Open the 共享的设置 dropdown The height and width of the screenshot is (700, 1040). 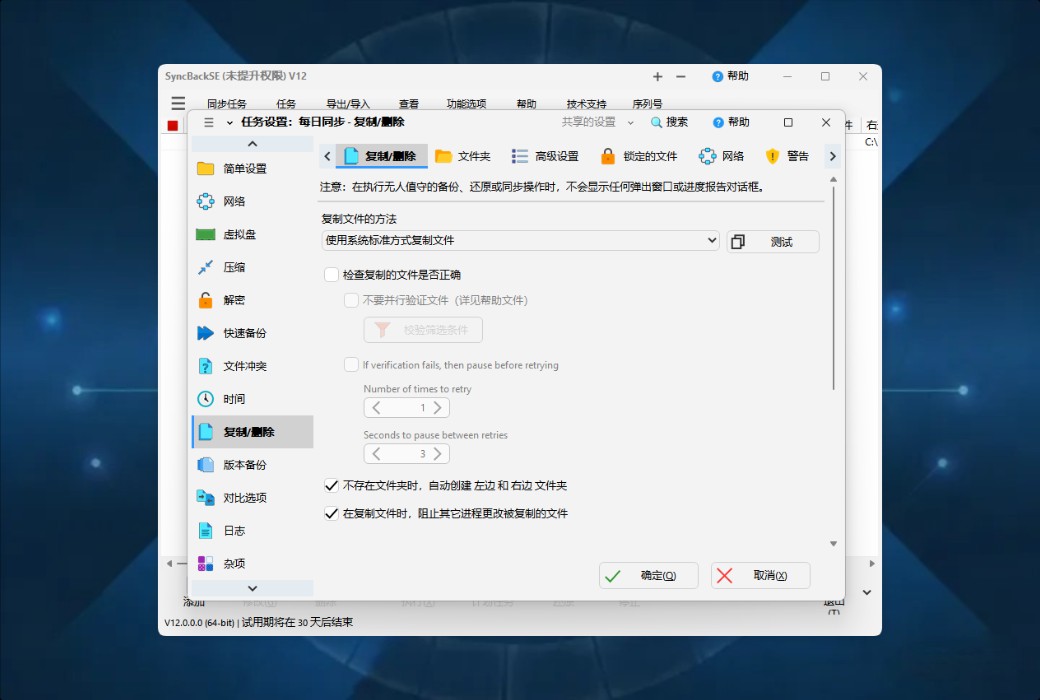coord(600,122)
